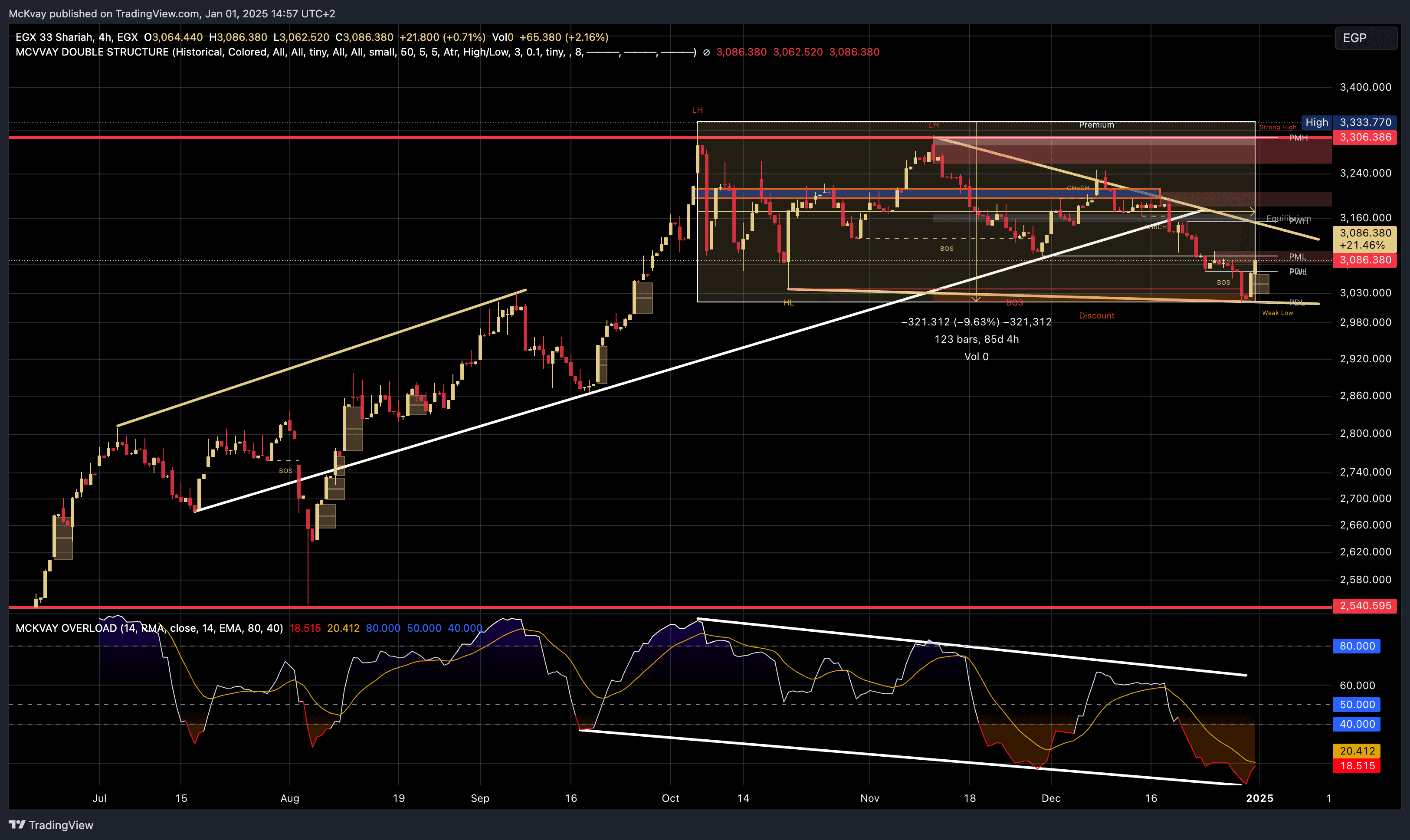Click the orange 20.412 oscillator value tag
1410x840 pixels.
(1356, 751)
